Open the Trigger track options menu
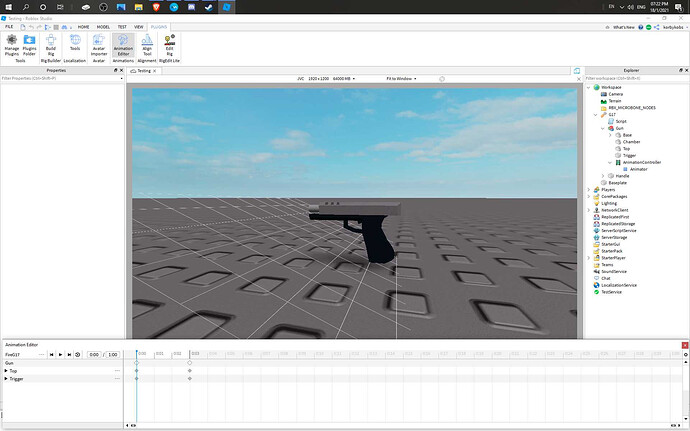The height and width of the screenshot is (431, 690). 117,379
